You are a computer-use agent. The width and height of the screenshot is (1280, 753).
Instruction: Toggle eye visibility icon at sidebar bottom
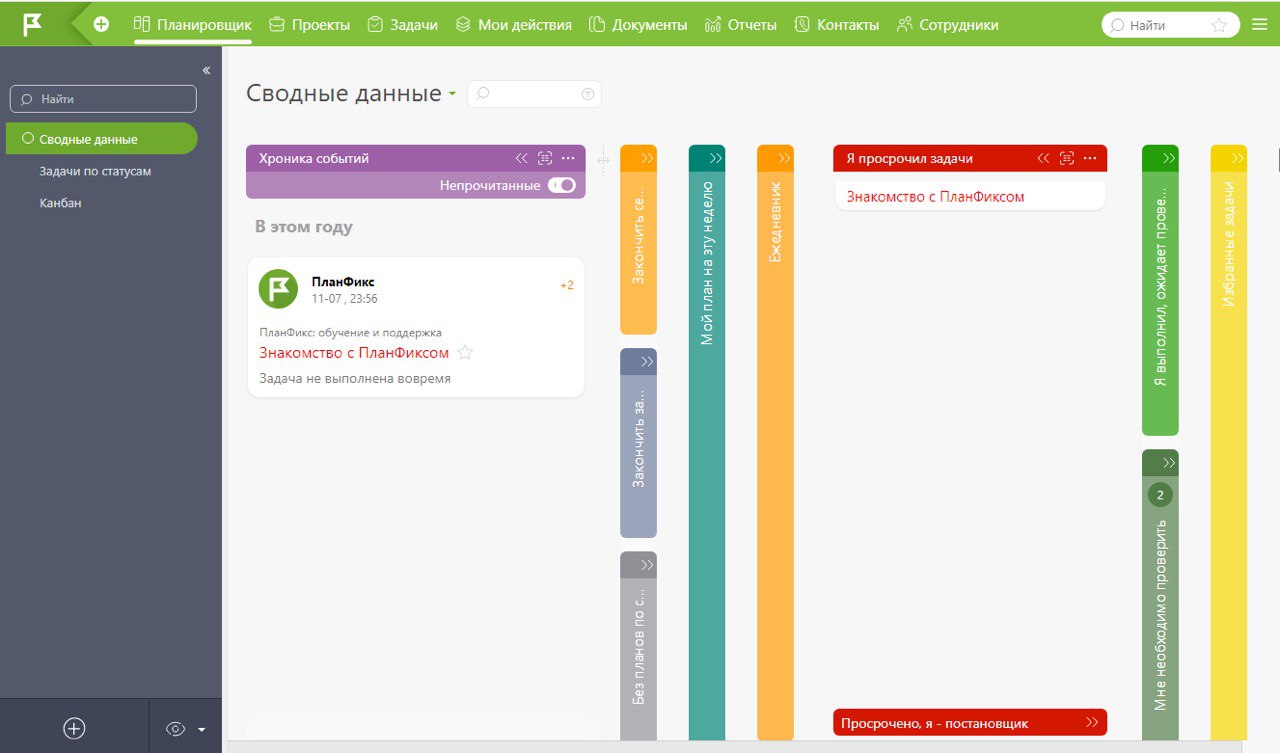point(176,729)
